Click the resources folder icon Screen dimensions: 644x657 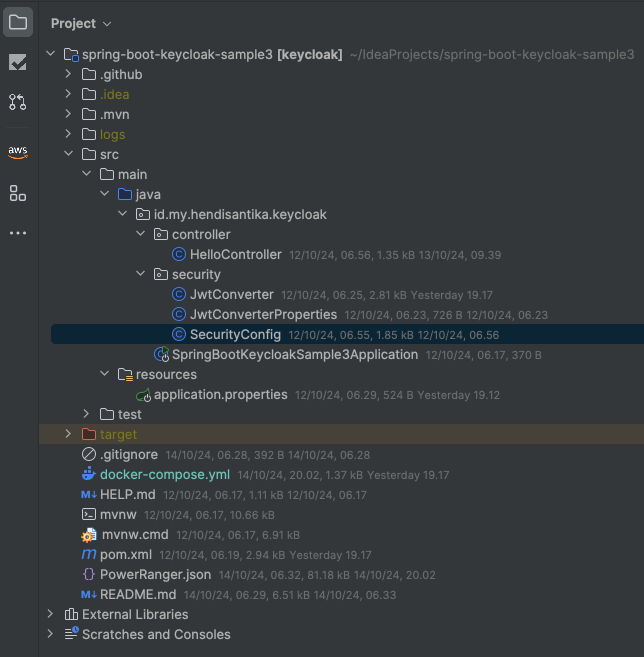[125, 374]
